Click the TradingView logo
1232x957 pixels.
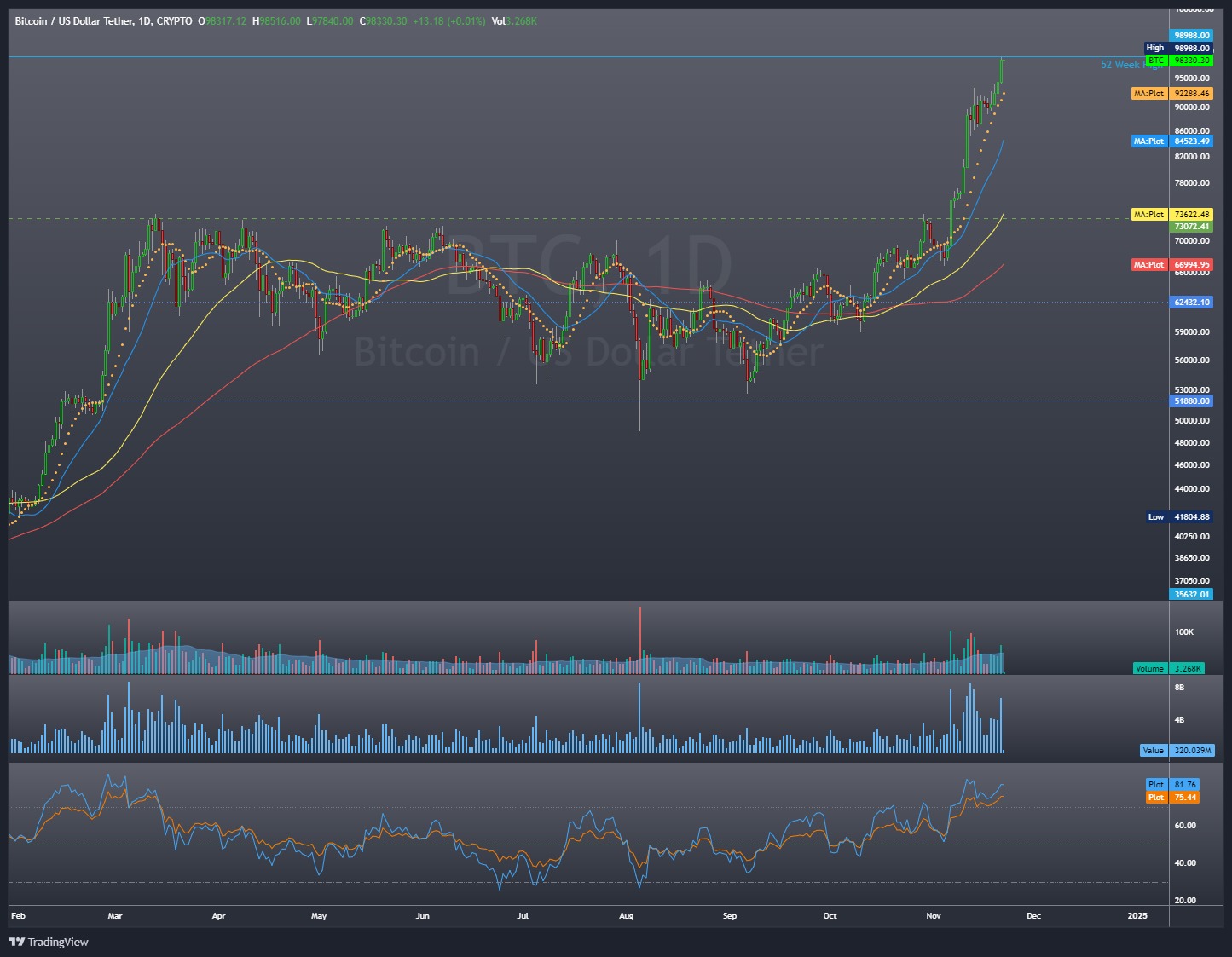point(49,942)
